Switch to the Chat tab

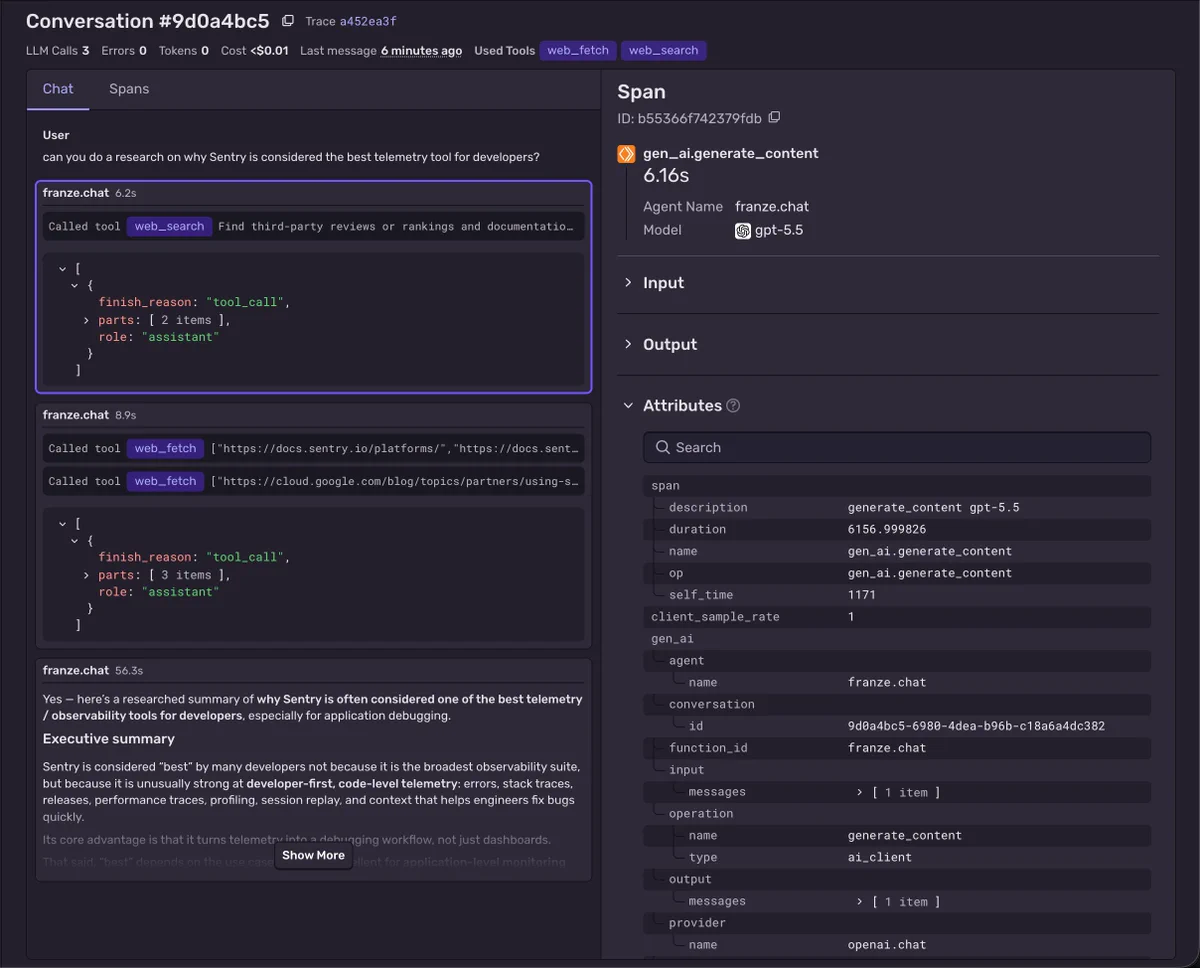(x=58, y=89)
